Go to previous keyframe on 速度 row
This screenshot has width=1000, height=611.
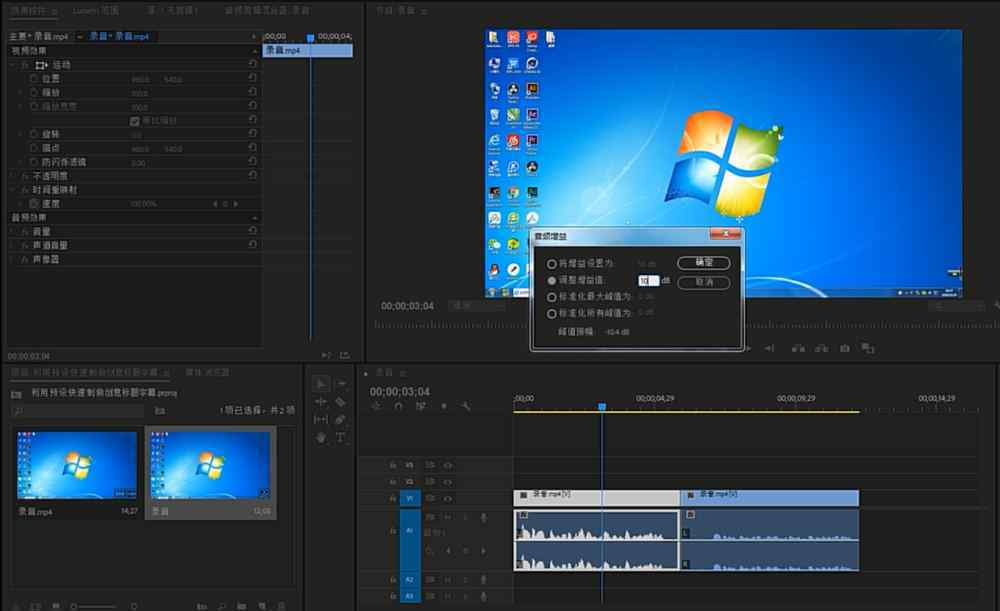coord(214,204)
